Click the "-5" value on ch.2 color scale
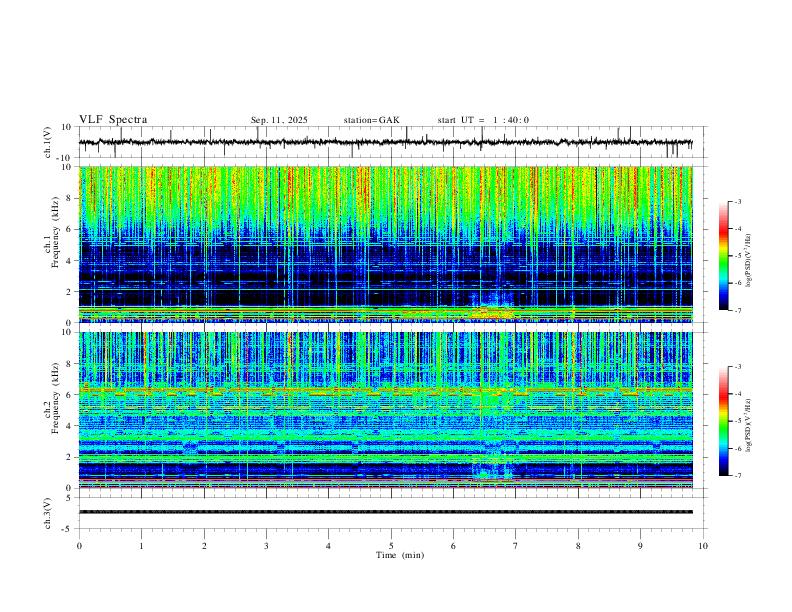 pos(737,421)
